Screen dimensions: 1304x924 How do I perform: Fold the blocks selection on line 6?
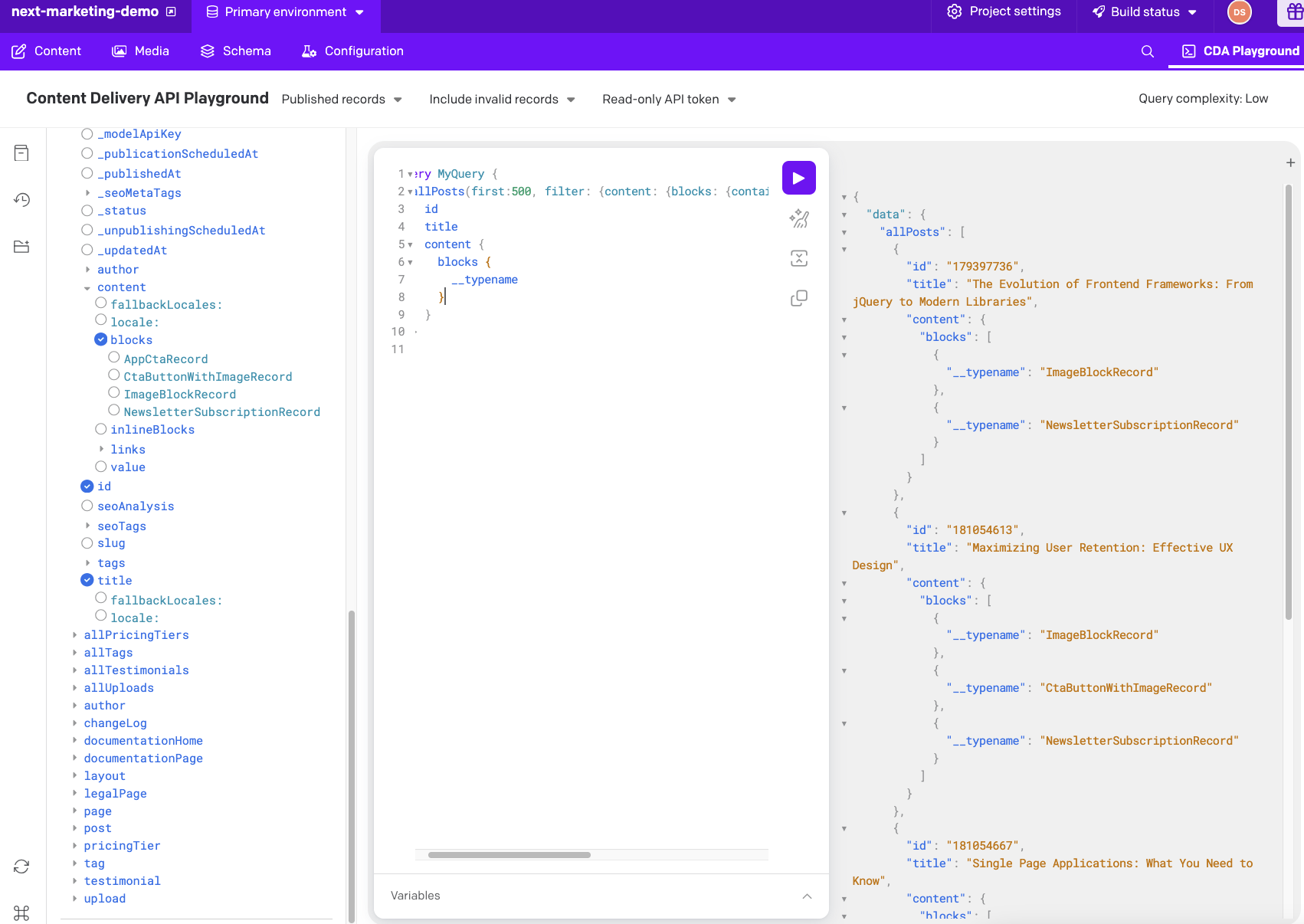click(x=410, y=263)
